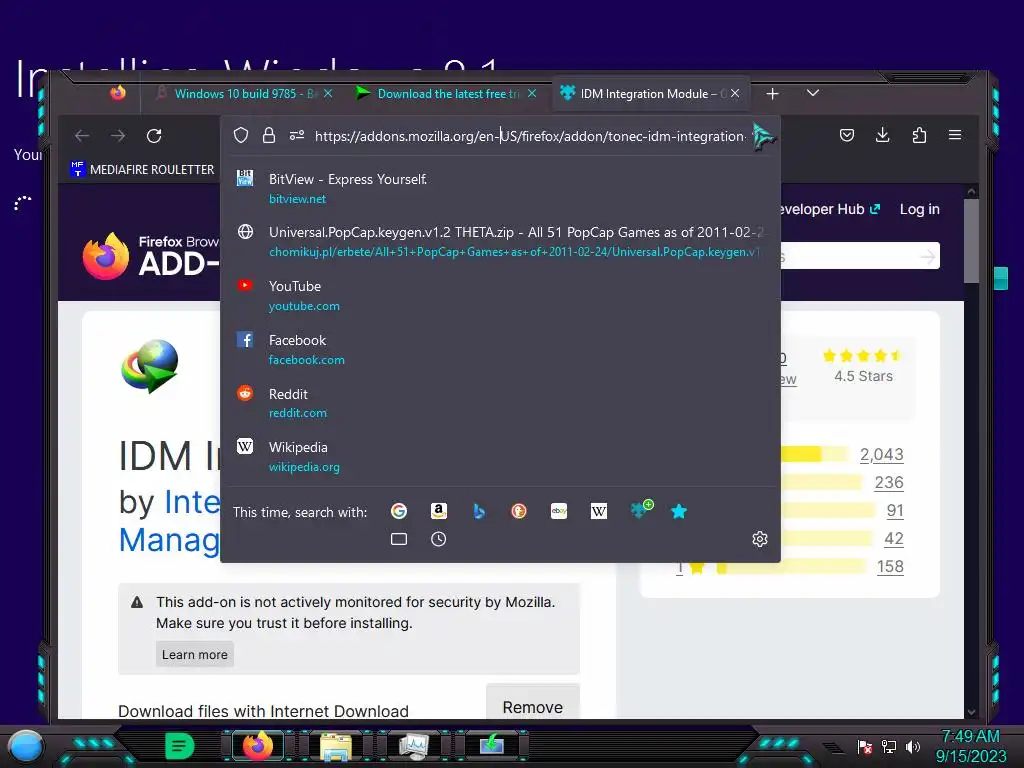Search in Bookmarks with star icon
The image size is (1024, 768).
679,511
